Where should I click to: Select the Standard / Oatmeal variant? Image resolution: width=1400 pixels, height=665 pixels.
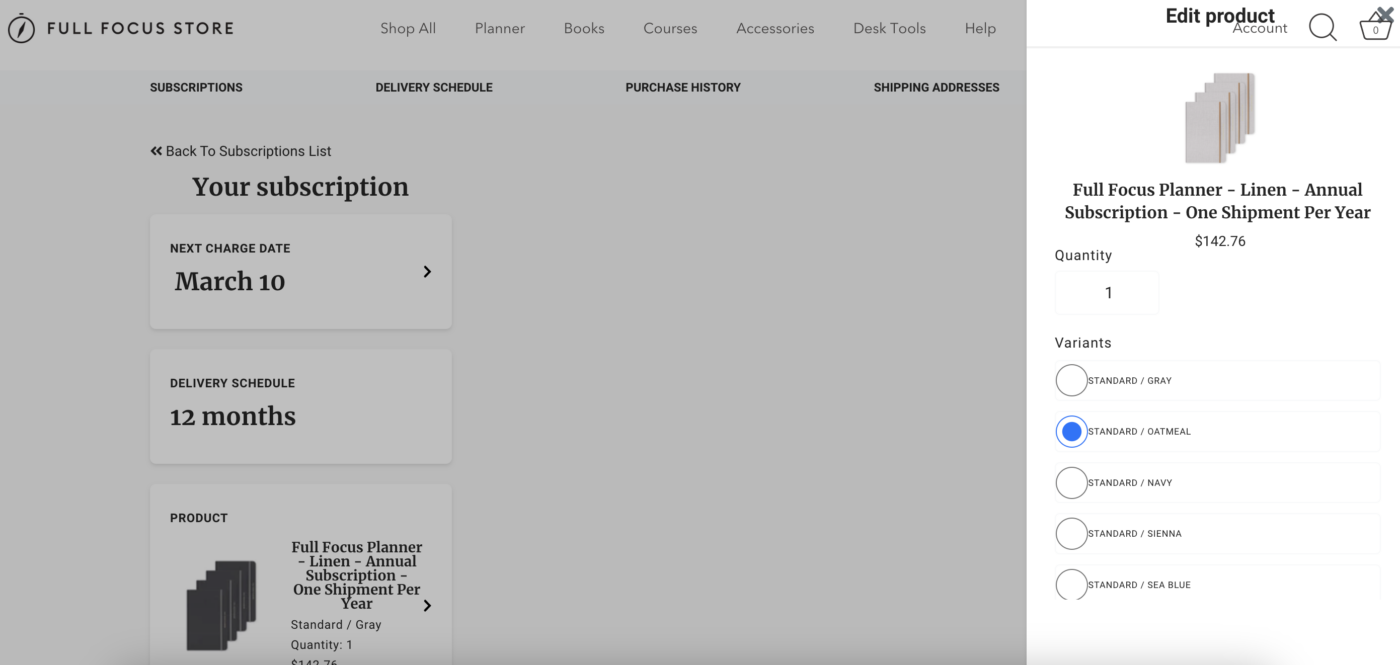click(1071, 431)
